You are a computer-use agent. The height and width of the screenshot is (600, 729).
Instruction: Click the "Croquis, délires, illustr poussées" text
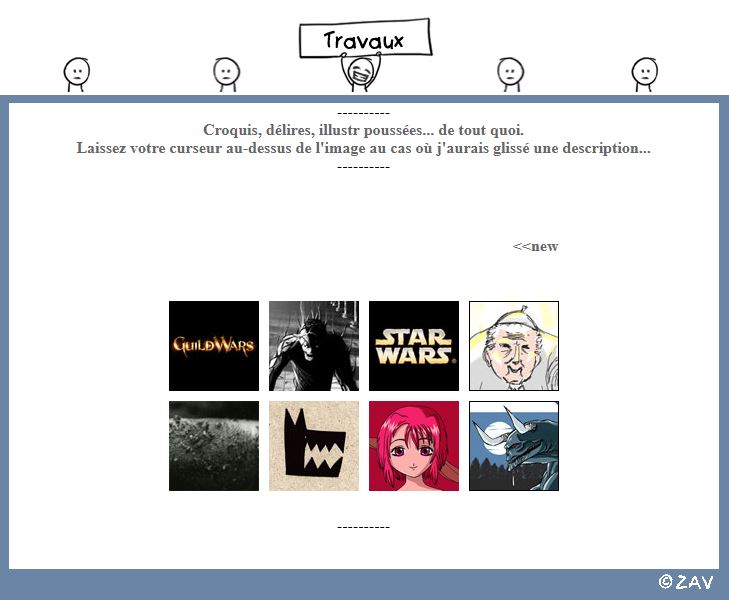point(363,131)
